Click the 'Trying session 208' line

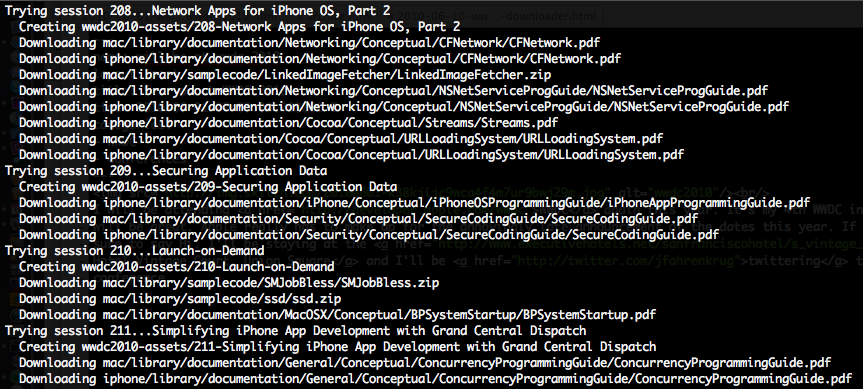tap(198, 10)
